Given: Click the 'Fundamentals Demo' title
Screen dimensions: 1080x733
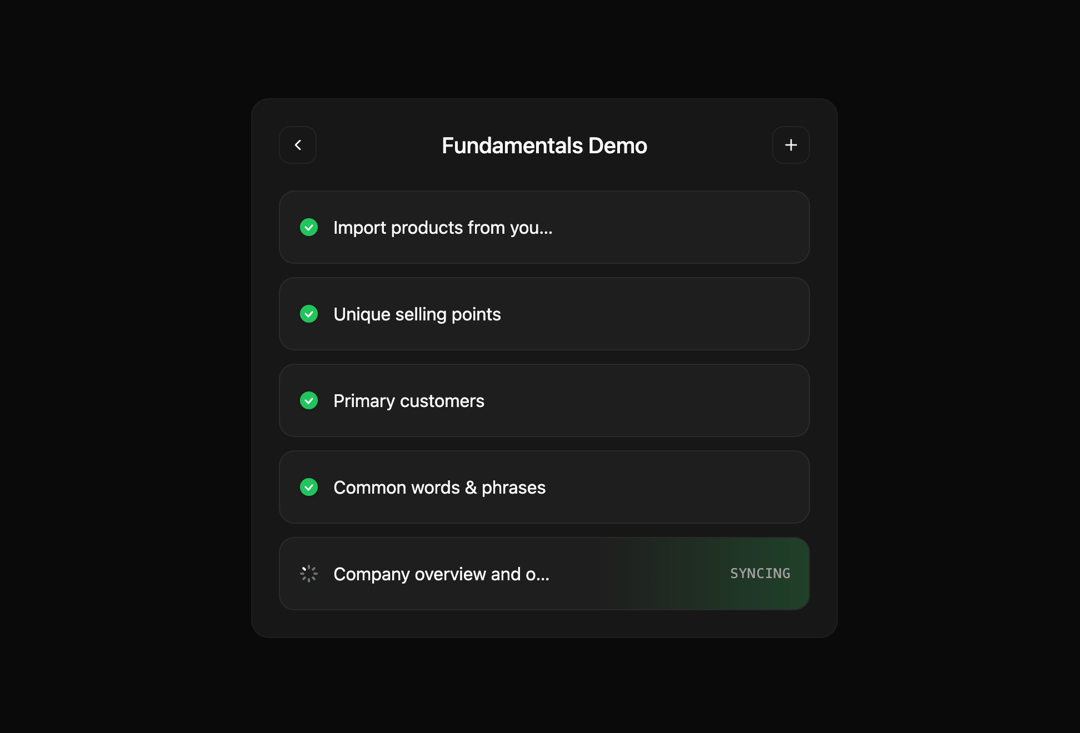Looking at the screenshot, I should (x=544, y=146).
